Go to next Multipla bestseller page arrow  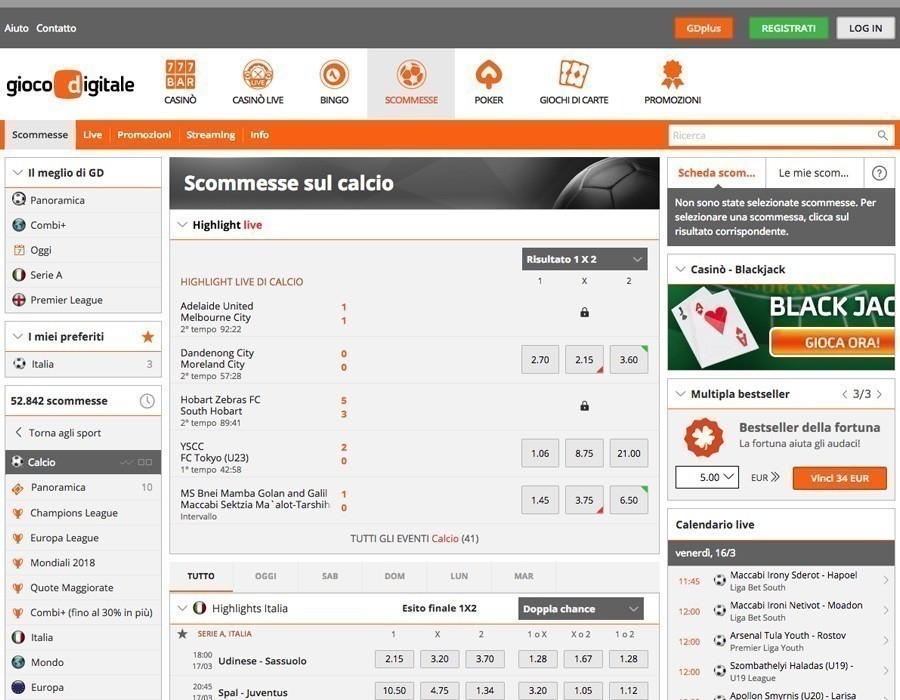[x=879, y=394]
